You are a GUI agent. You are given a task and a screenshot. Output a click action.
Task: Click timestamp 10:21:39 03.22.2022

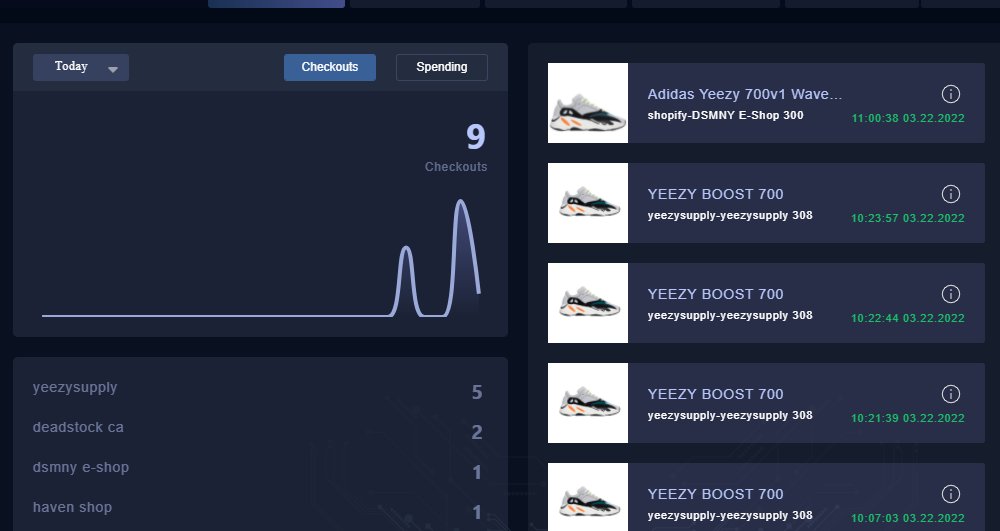click(x=908, y=419)
